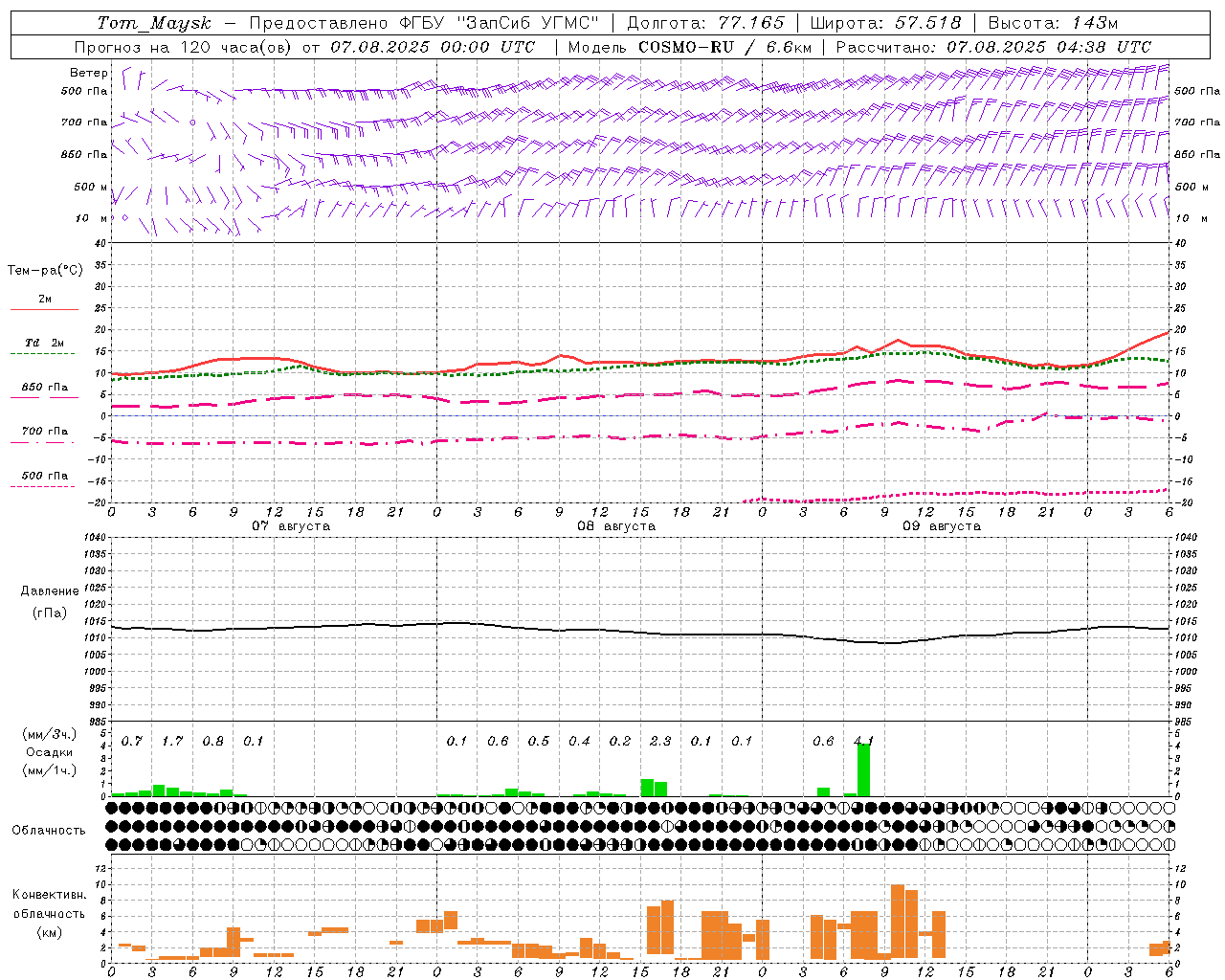Click the 3-hour precipitation value 0.5

tap(539, 742)
